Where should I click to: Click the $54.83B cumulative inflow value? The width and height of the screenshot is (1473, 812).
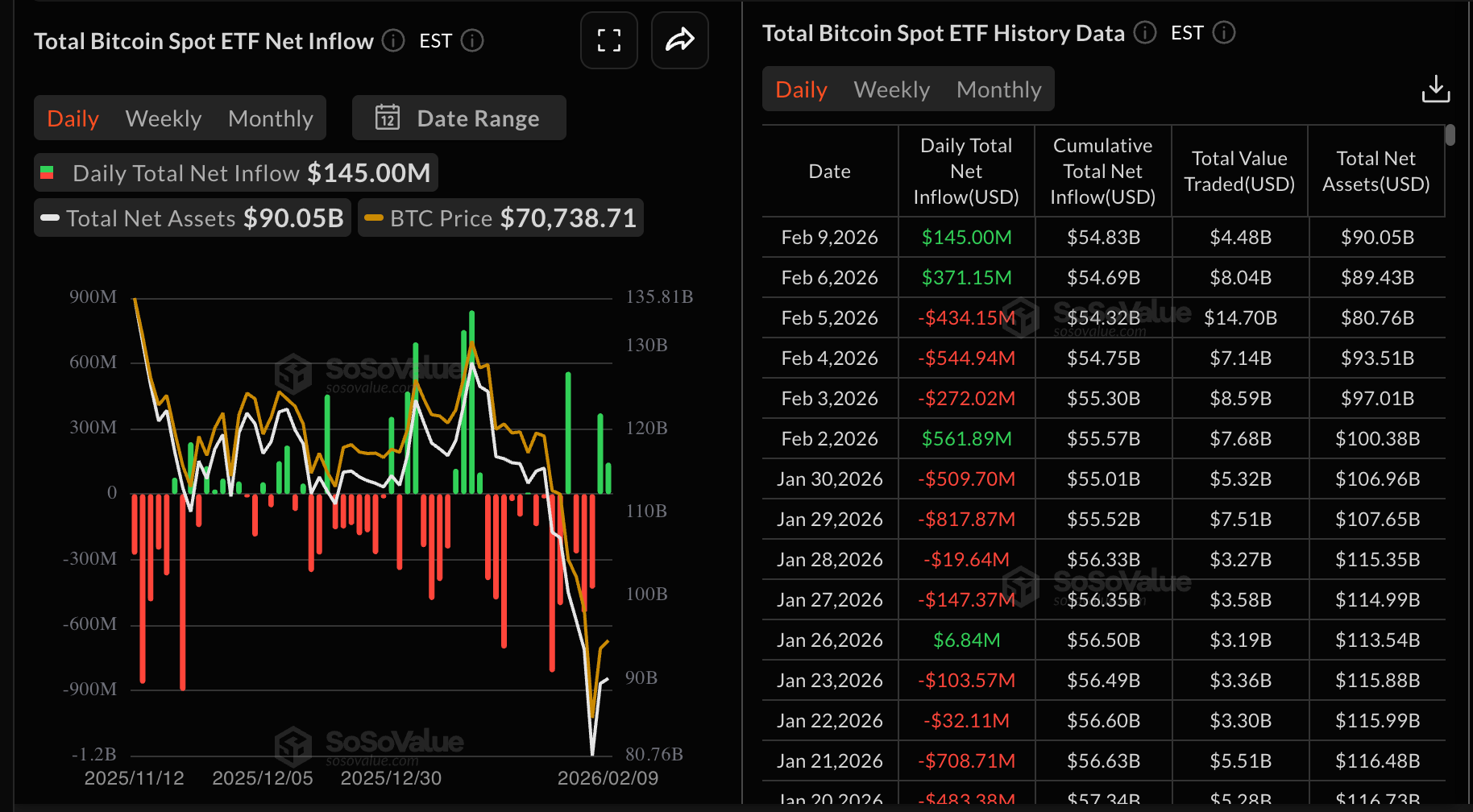tap(1104, 237)
